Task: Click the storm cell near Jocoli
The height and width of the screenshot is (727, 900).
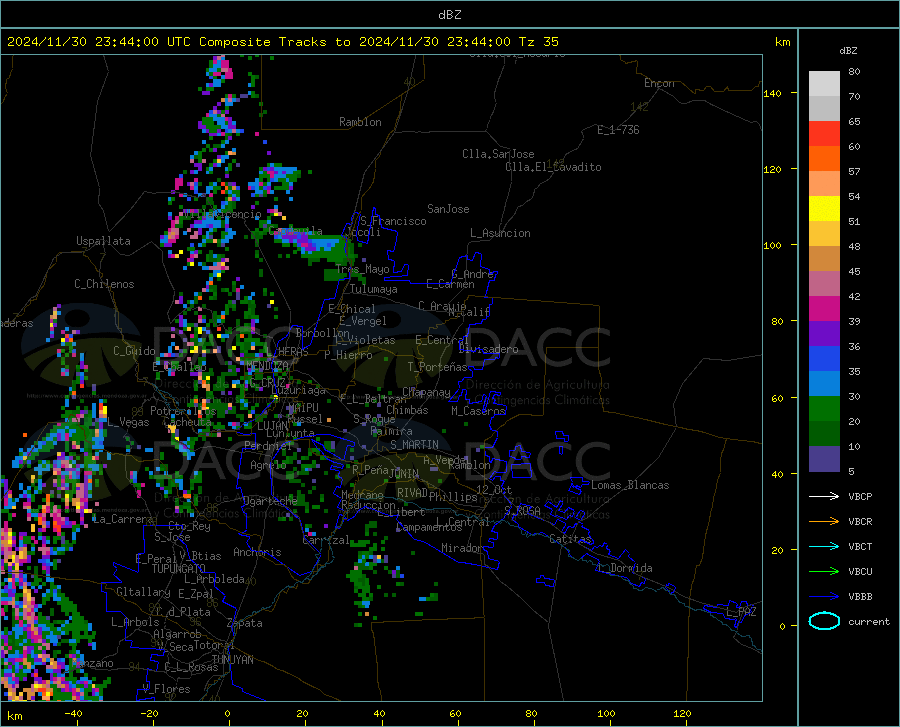Action: pyautogui.click(x=317, y=246)
